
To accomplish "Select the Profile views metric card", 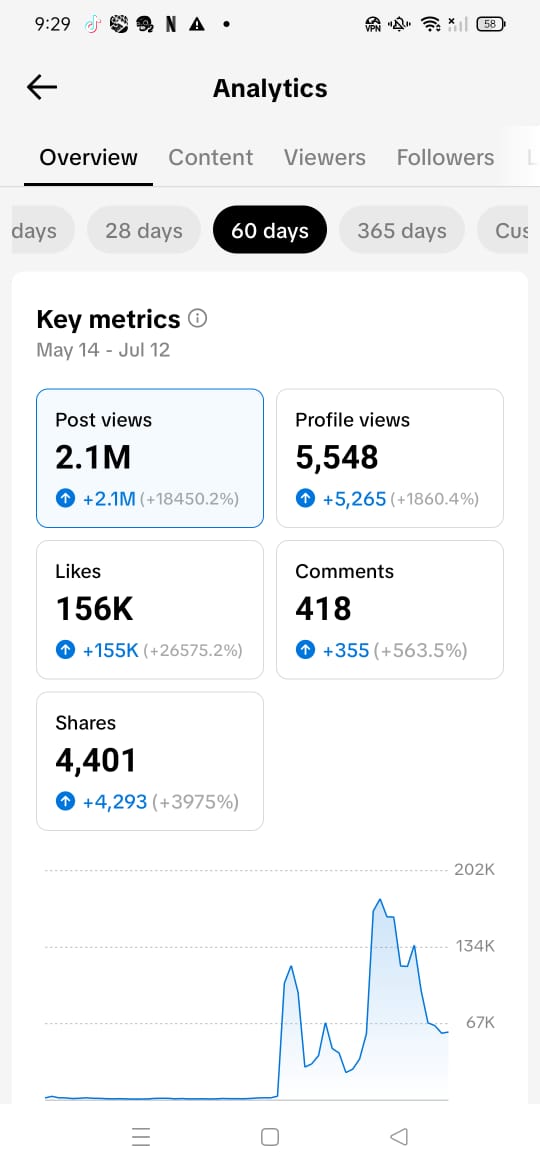I will pyautogui.click(x=390, y=458).
